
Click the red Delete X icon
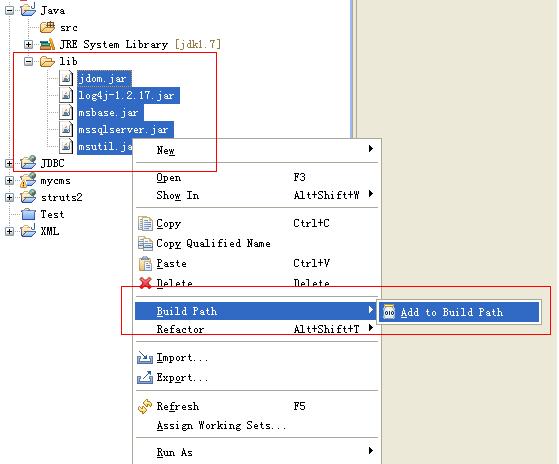(145, 283)
